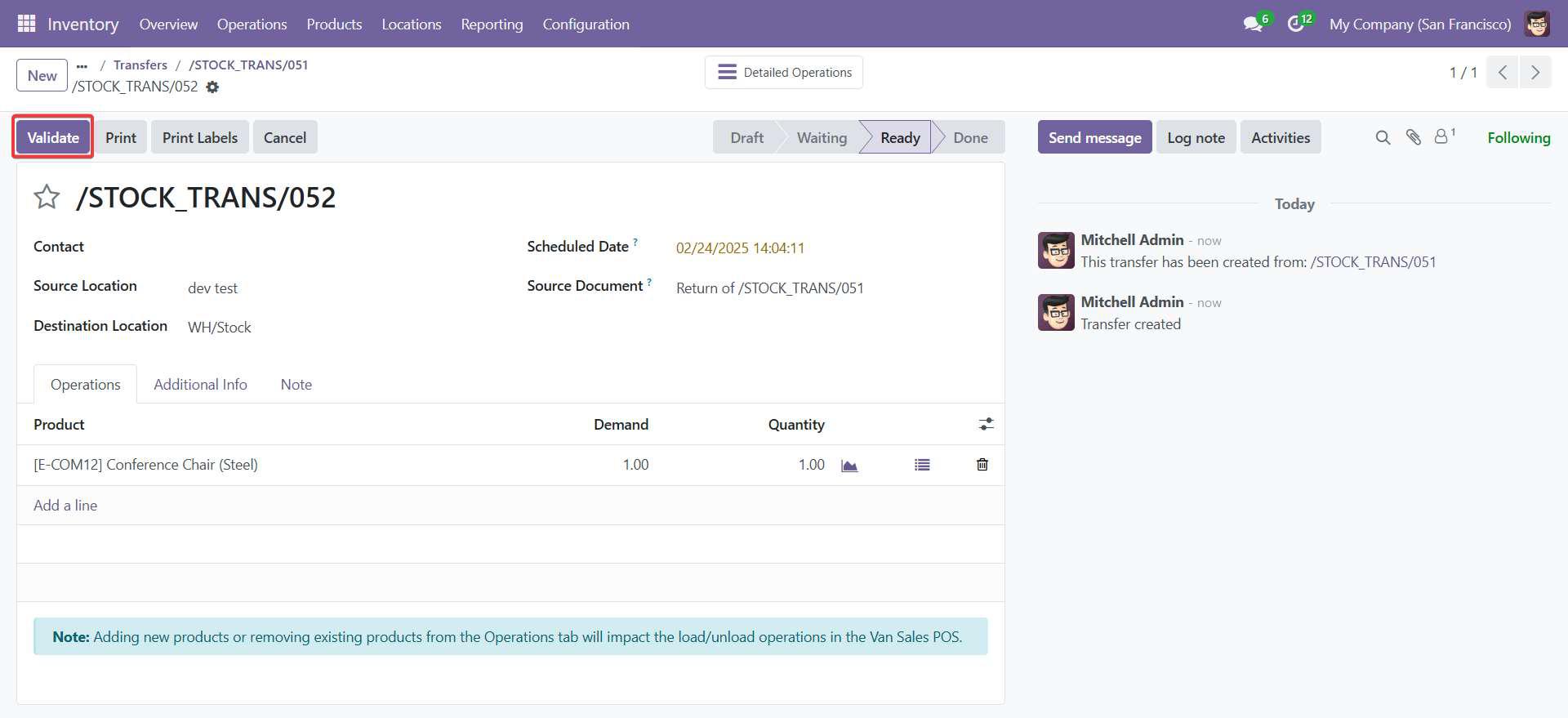Expand the breadcrumb ellipsis menu

tap(82, 65)
